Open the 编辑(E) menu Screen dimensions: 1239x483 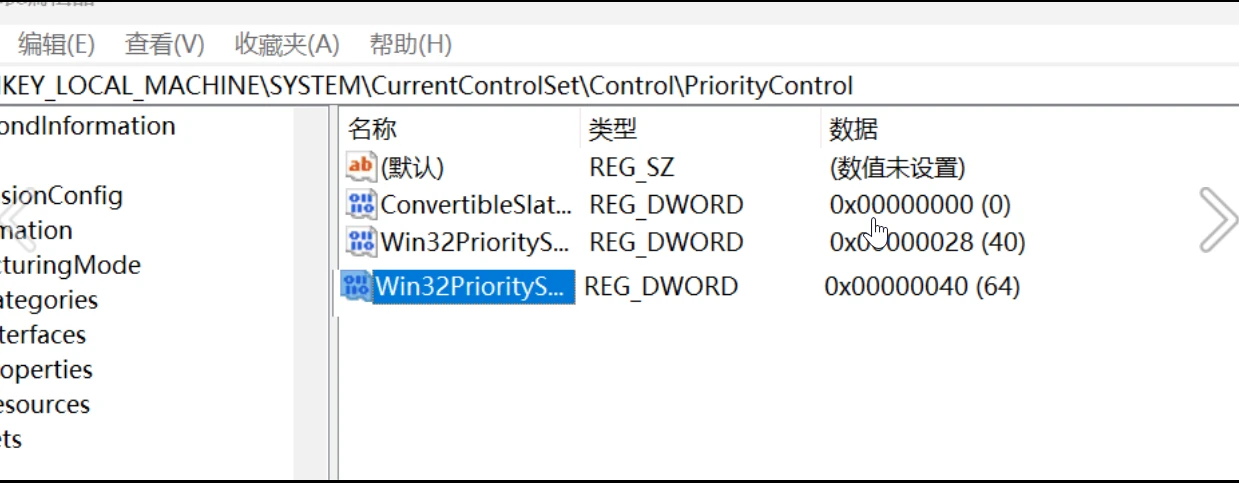point(56,45)
